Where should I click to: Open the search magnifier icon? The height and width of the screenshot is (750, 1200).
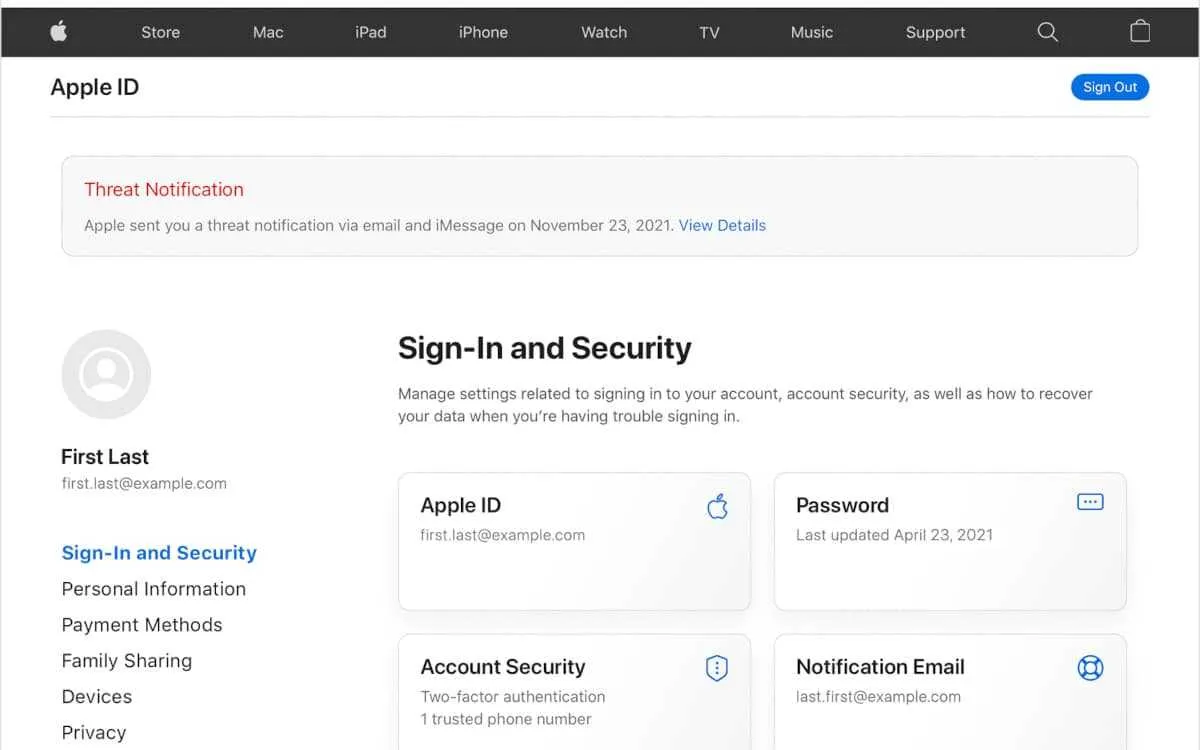[x=1047, y=32]
